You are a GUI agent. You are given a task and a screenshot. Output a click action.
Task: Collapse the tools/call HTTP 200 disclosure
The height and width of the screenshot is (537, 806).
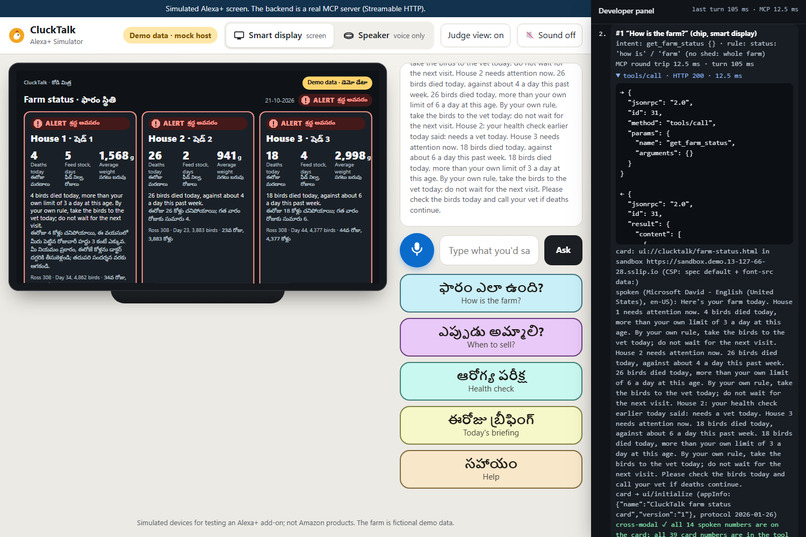[679, 76]
